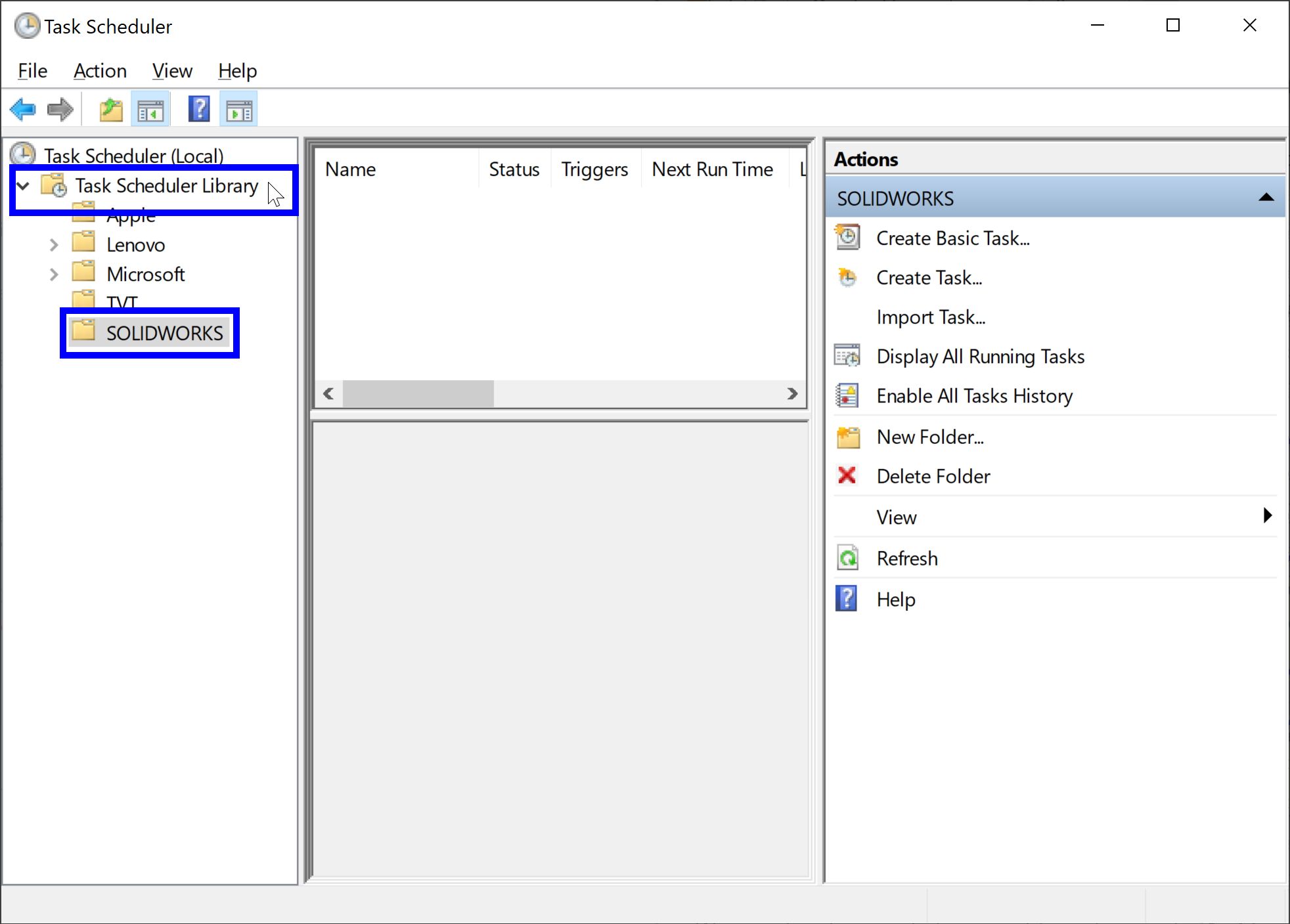Expand the Microsoft folder node

(x=54, y=275)
